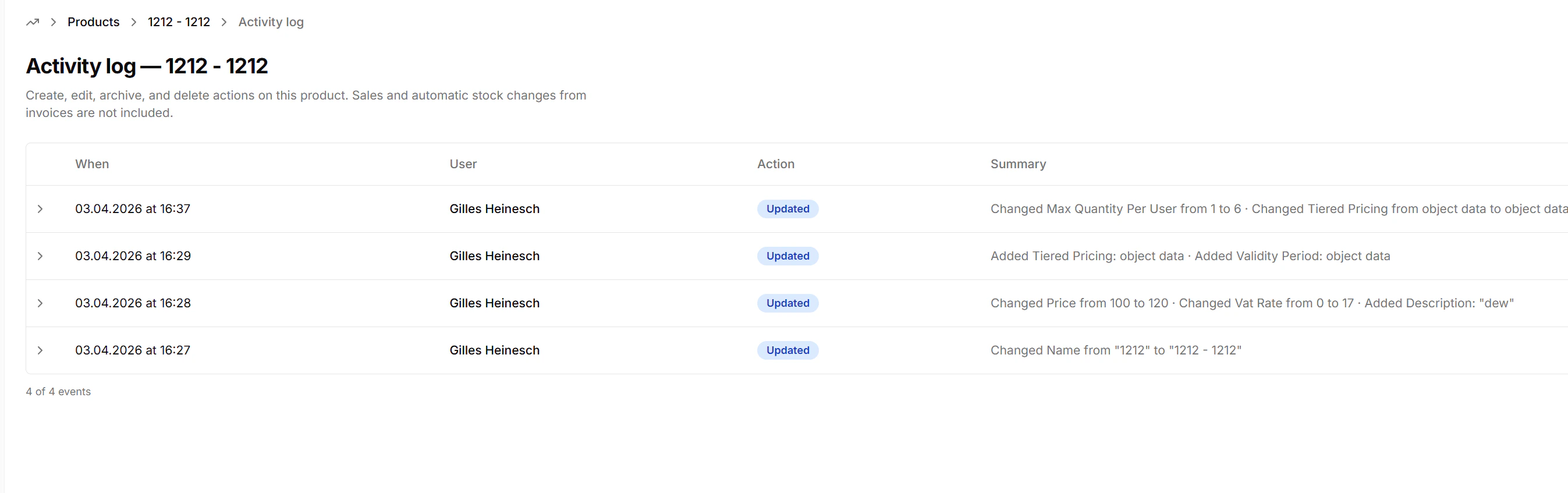Click the Updated badge on the 16:27 row
Image resolution: width=1568 pixels, height=493 pixels.
pos(787,350)
